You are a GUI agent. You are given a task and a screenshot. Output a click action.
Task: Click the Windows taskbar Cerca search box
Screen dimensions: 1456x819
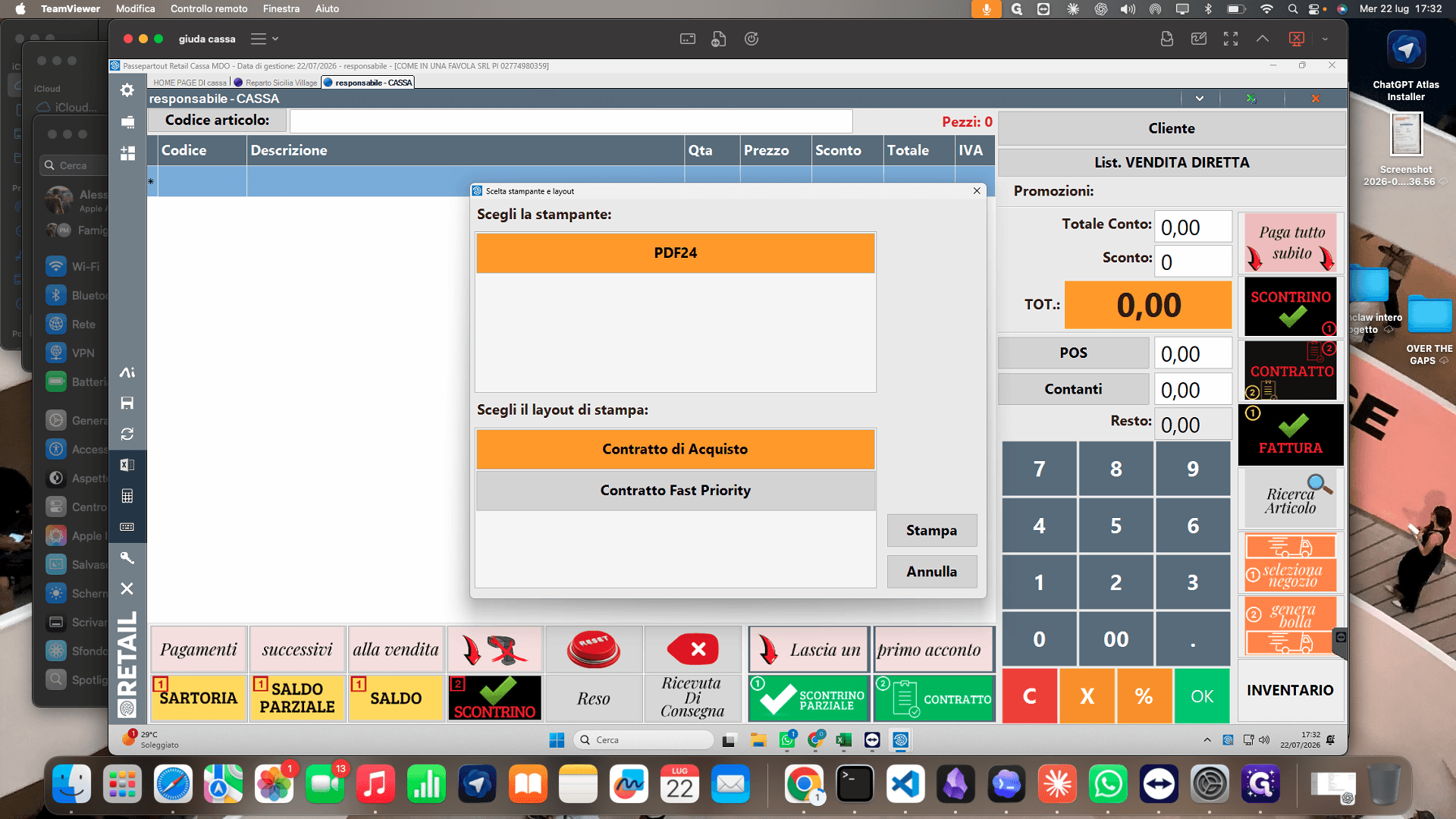pos(644,740)
